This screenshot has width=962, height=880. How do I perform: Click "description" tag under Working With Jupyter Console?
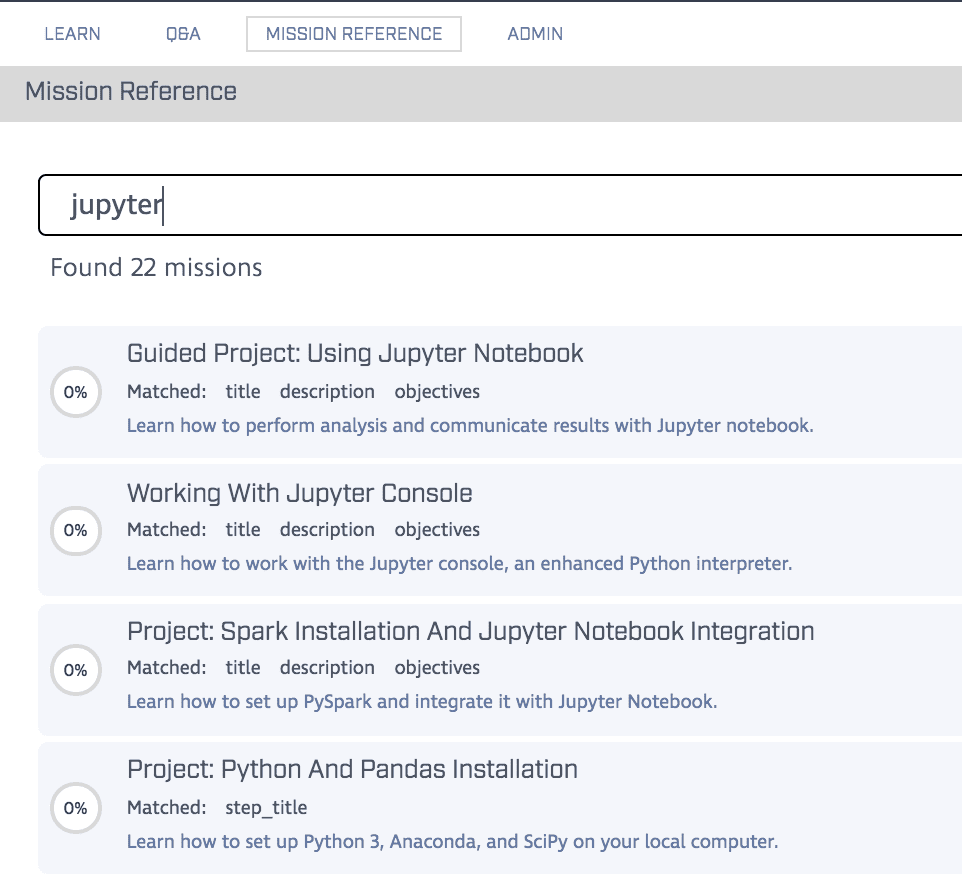(x=327, y=529)
